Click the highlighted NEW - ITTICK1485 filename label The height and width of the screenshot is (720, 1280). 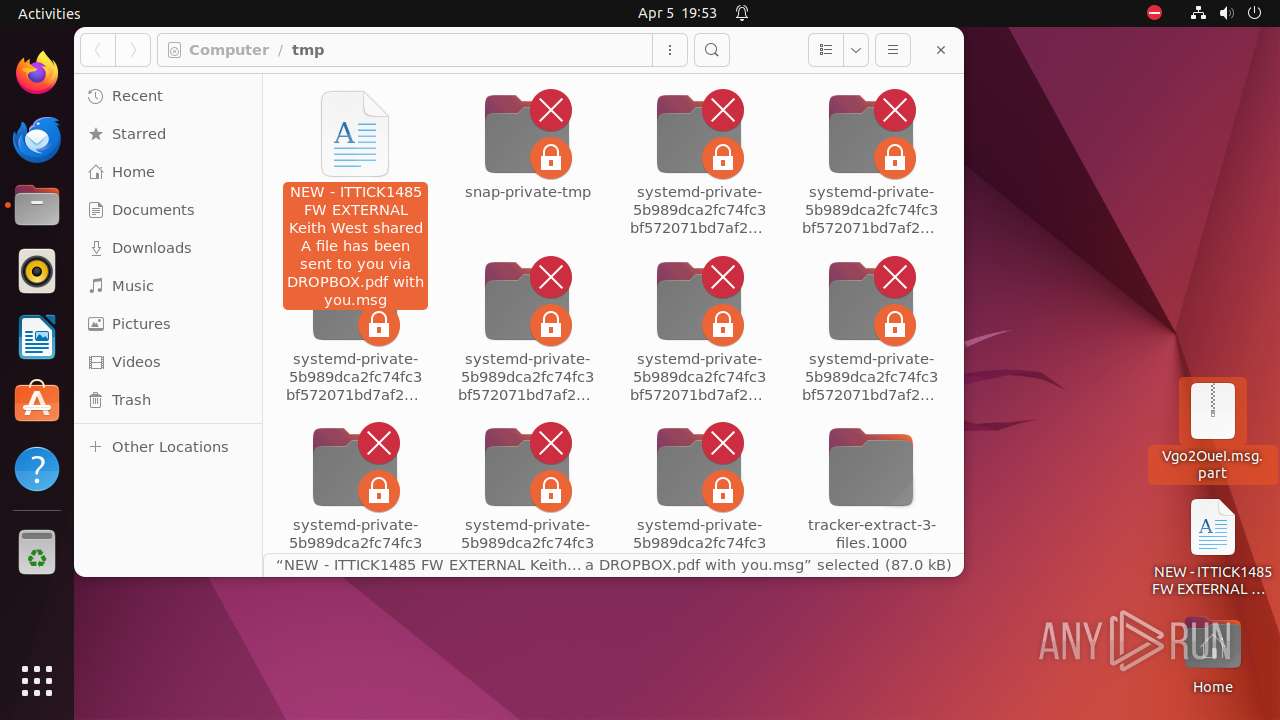pos(355,246)
